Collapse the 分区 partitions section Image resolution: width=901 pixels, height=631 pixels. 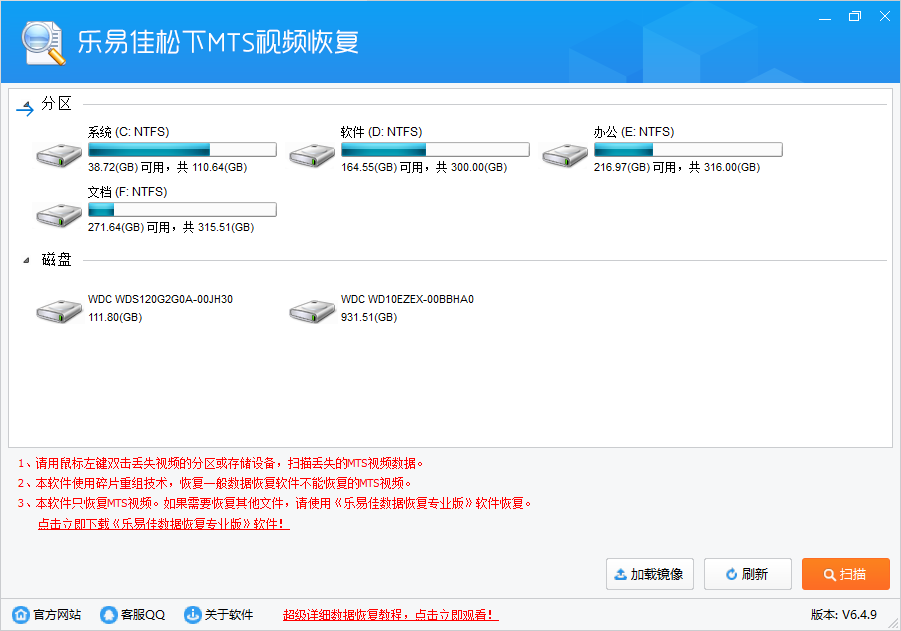click(x=25, y=109)
